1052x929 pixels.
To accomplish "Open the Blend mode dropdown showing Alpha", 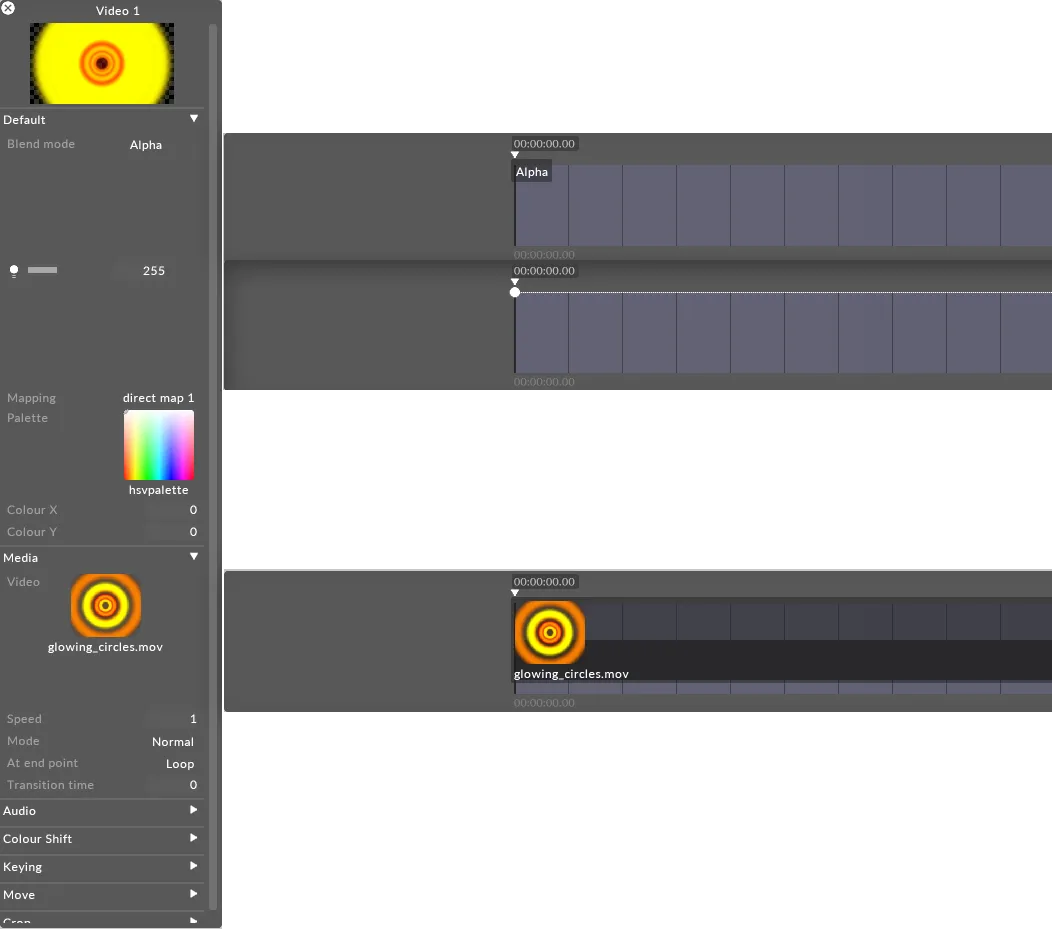I will click(146, 144).
